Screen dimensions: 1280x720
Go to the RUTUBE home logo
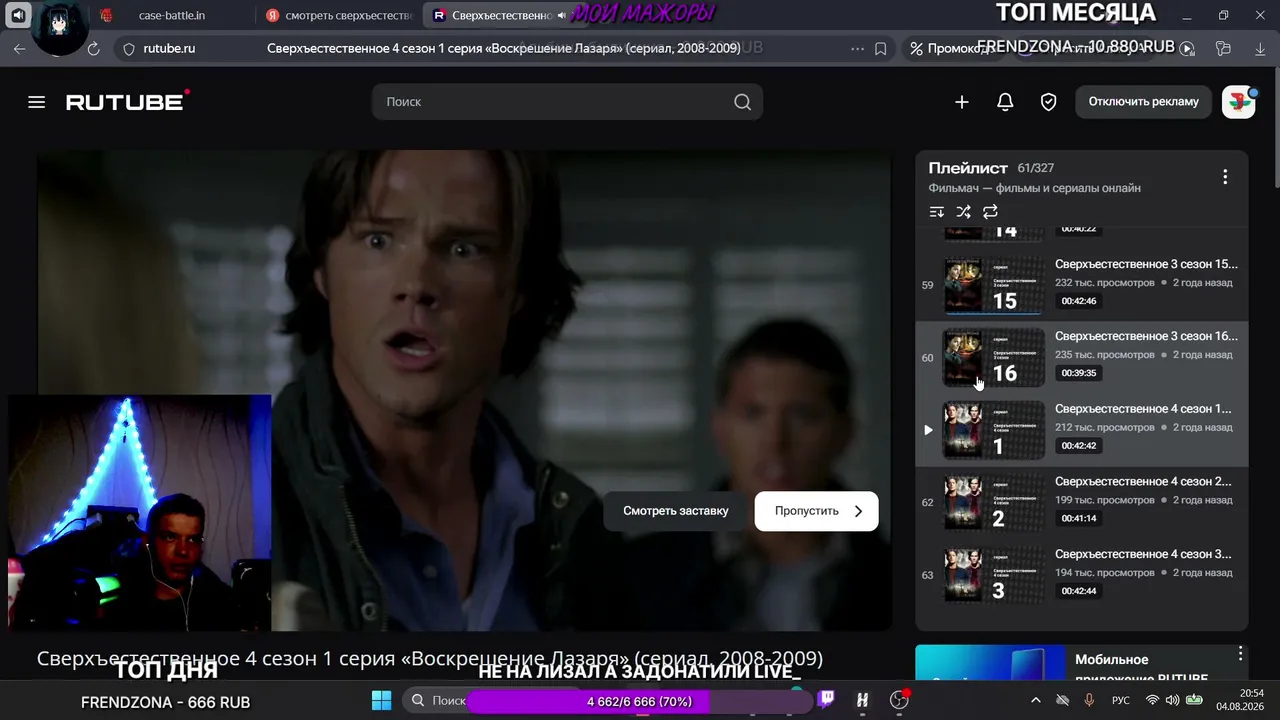click(128, 101)
